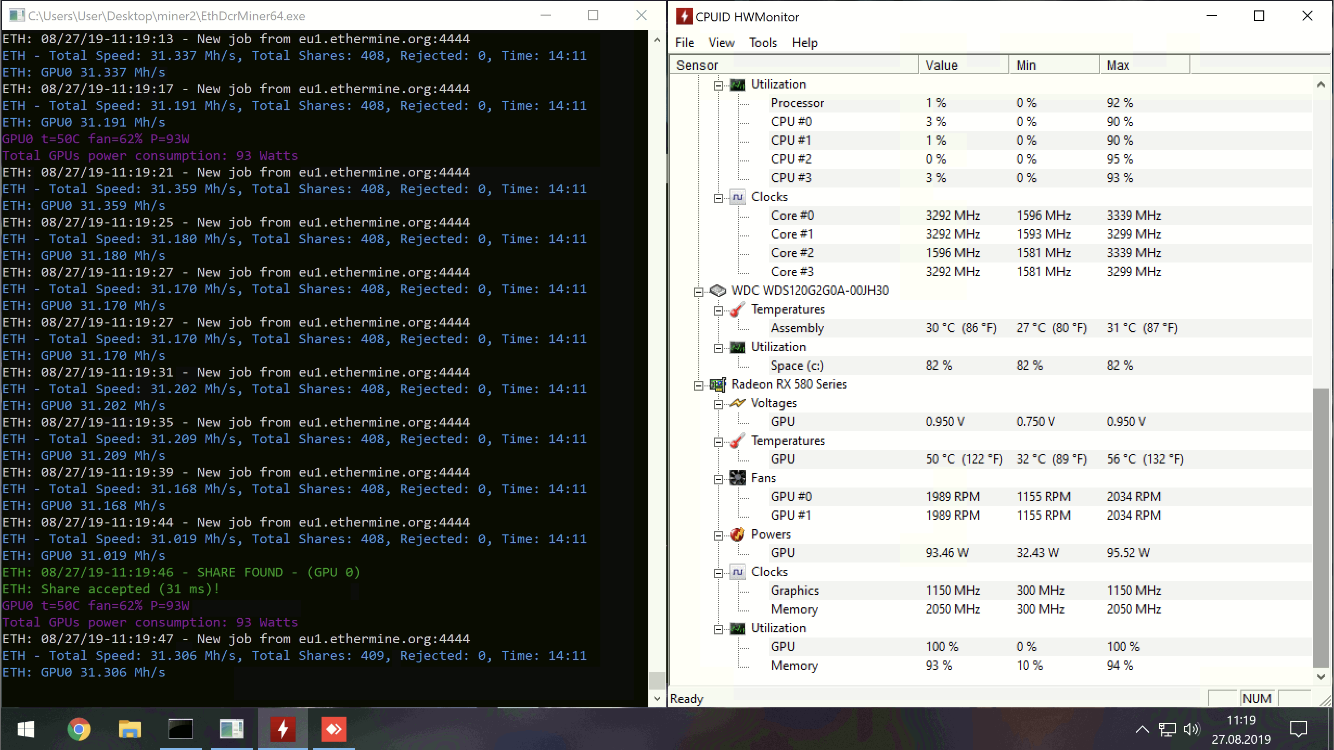Collapse the Radeon RX 580 Series node
Image resolution: width=1334 pixels, height=750 pixels.
click(699, 385)
